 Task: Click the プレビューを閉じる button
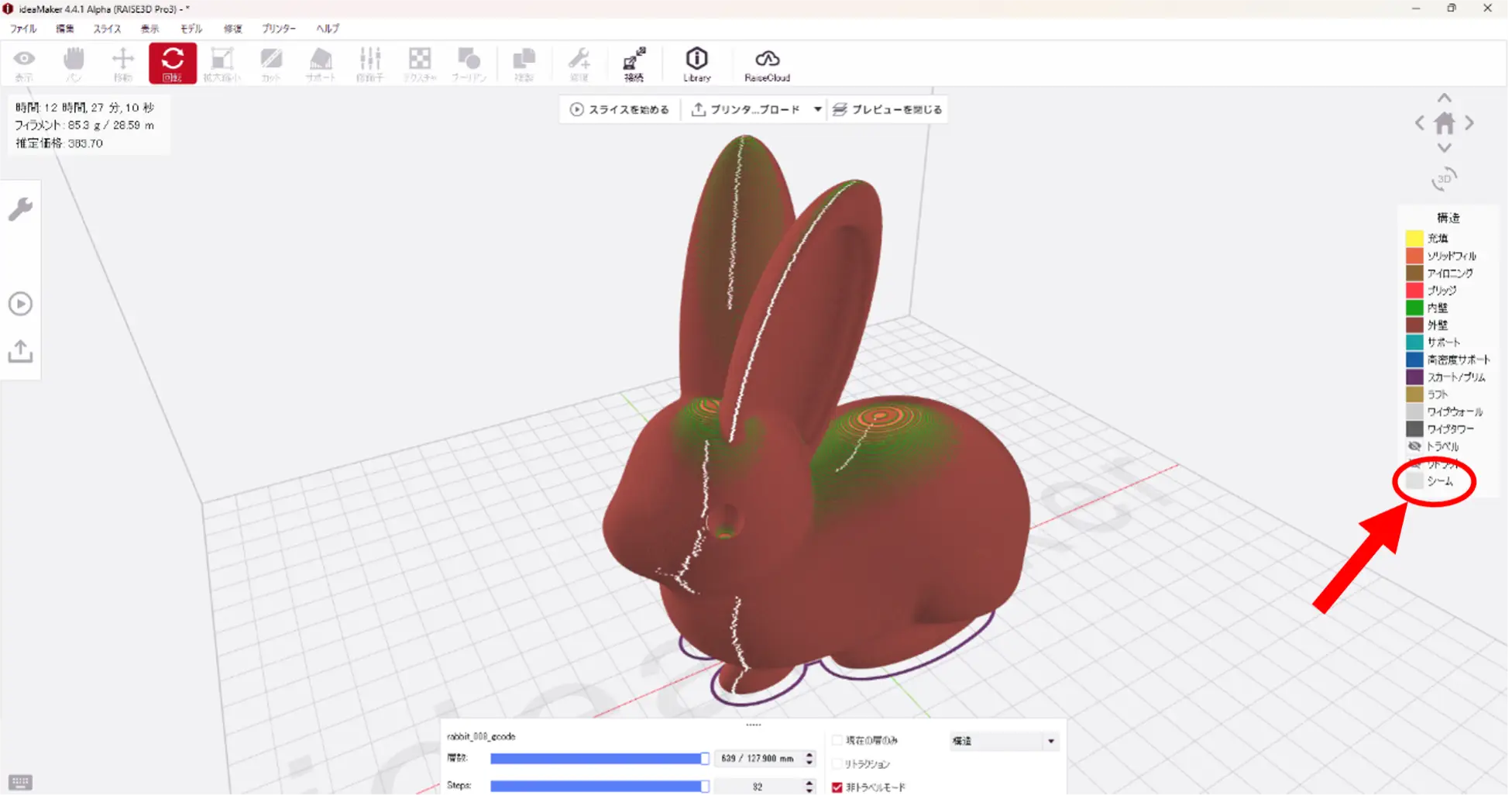888,109
